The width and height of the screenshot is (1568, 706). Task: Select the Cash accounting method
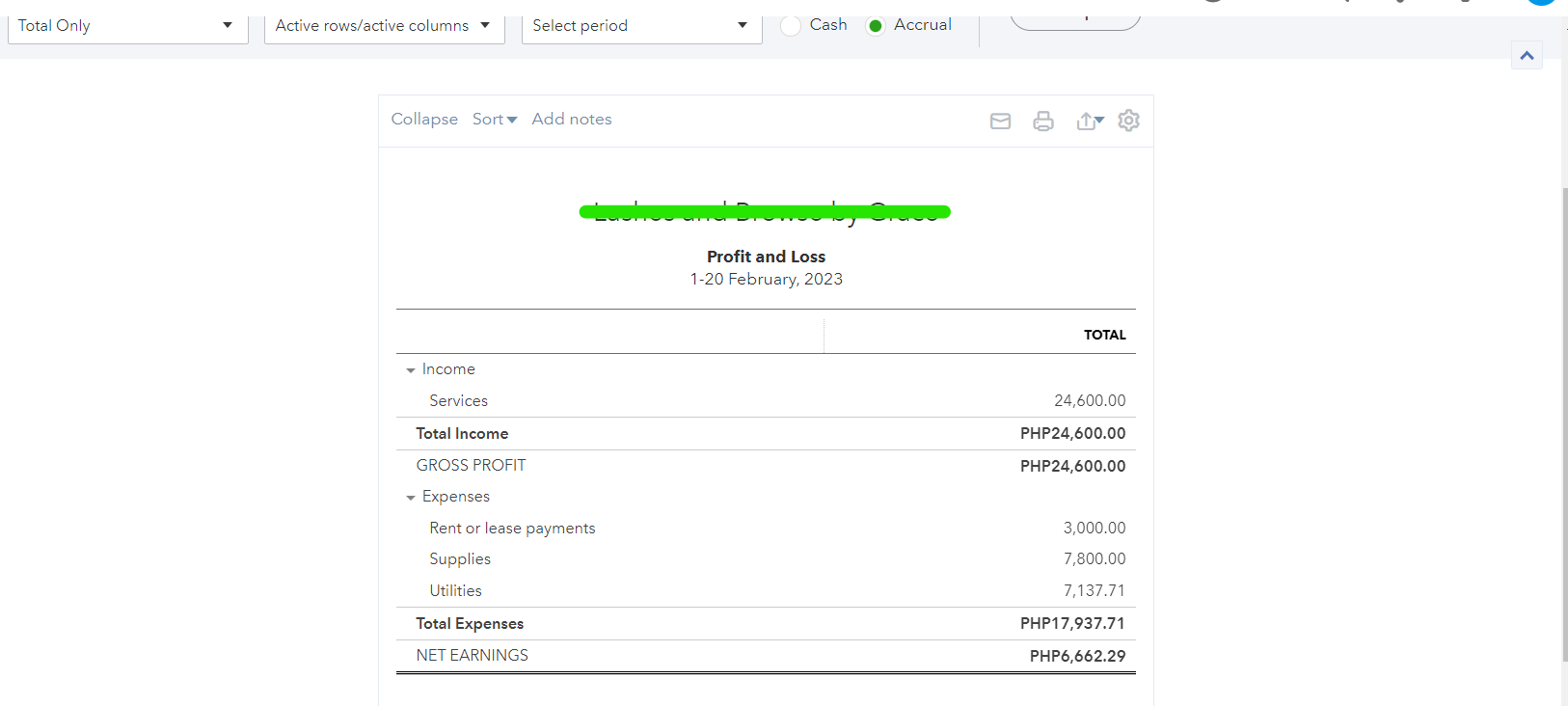[791, 26]
